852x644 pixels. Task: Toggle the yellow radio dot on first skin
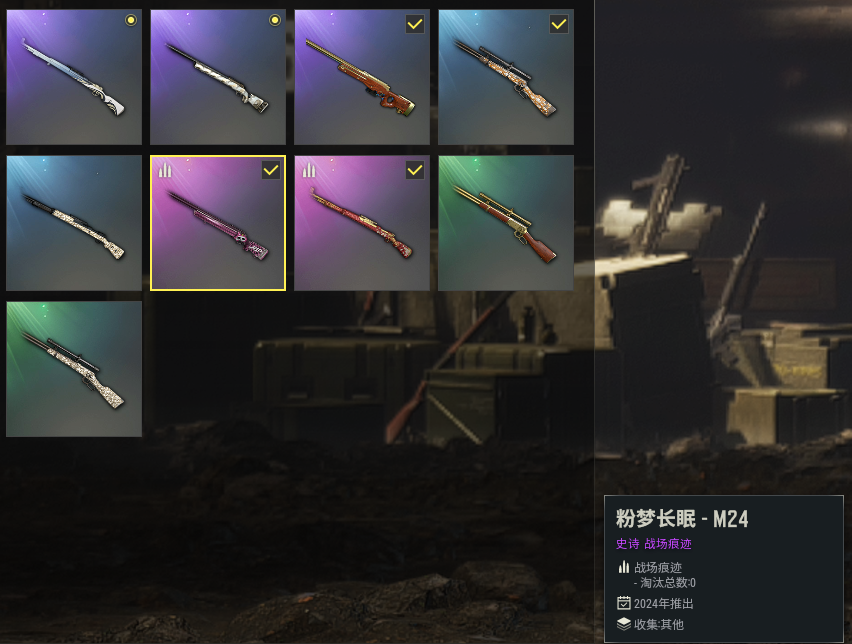point(130,21)
